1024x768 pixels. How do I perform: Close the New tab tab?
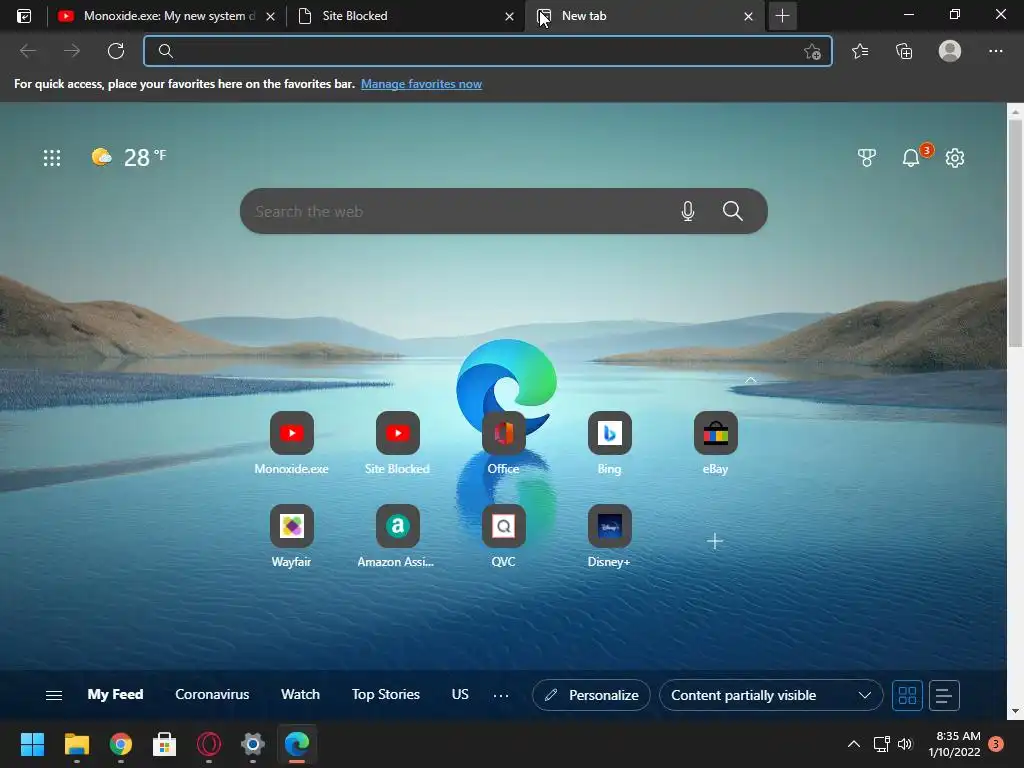click(748, 16)
